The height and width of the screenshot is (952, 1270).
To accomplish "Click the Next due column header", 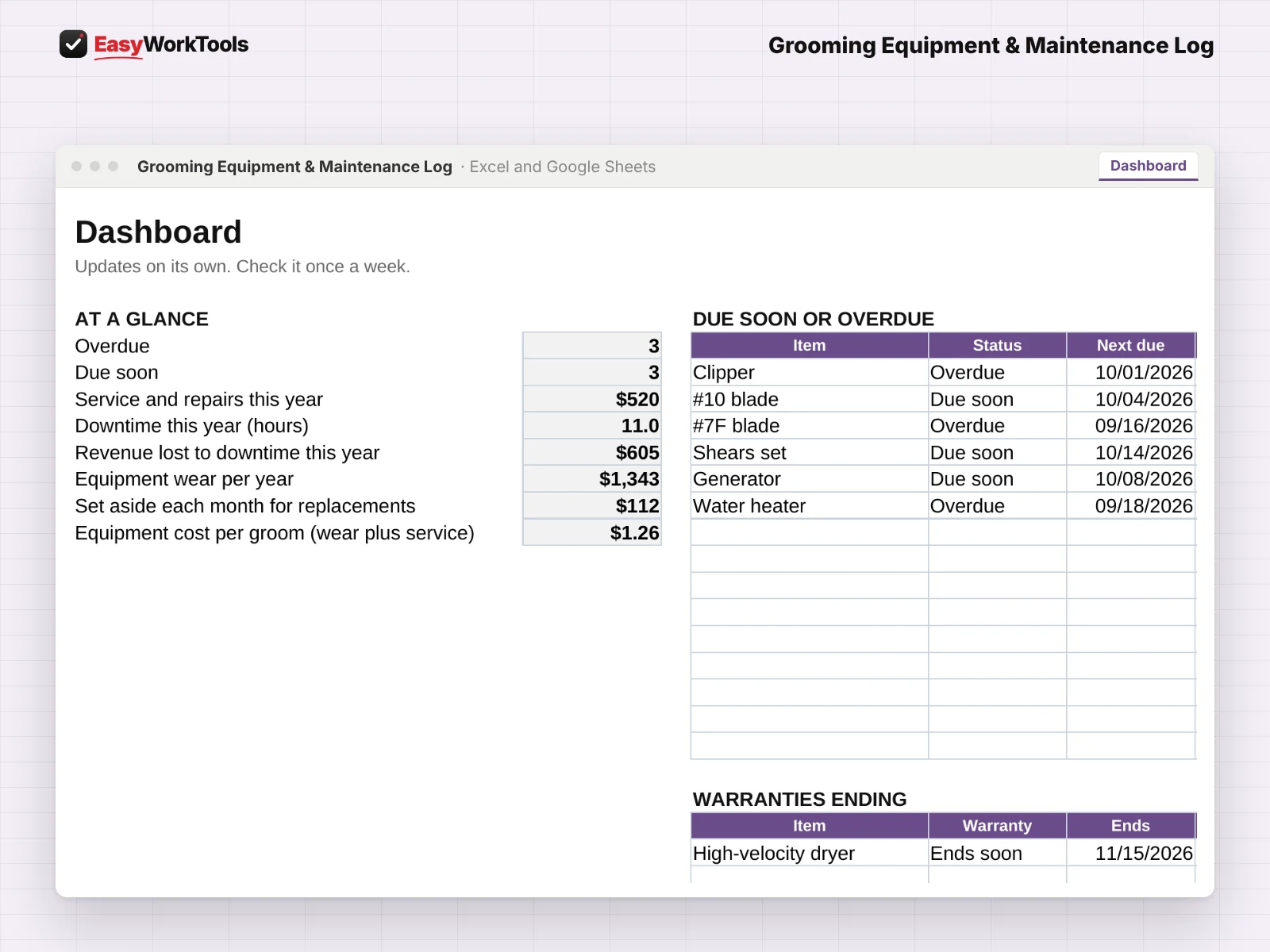I will click(1130, 345).
